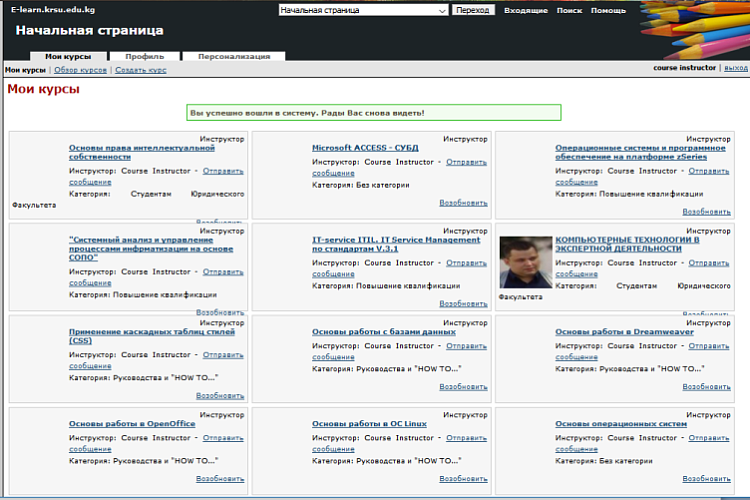This screenshot has width=750, height=500.
Task: Open the Основы операционных систем course
Action: point(621,423)
